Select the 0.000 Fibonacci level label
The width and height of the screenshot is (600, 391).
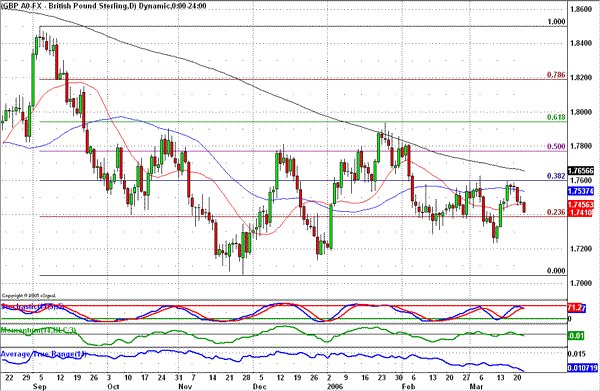pos(556,270)
